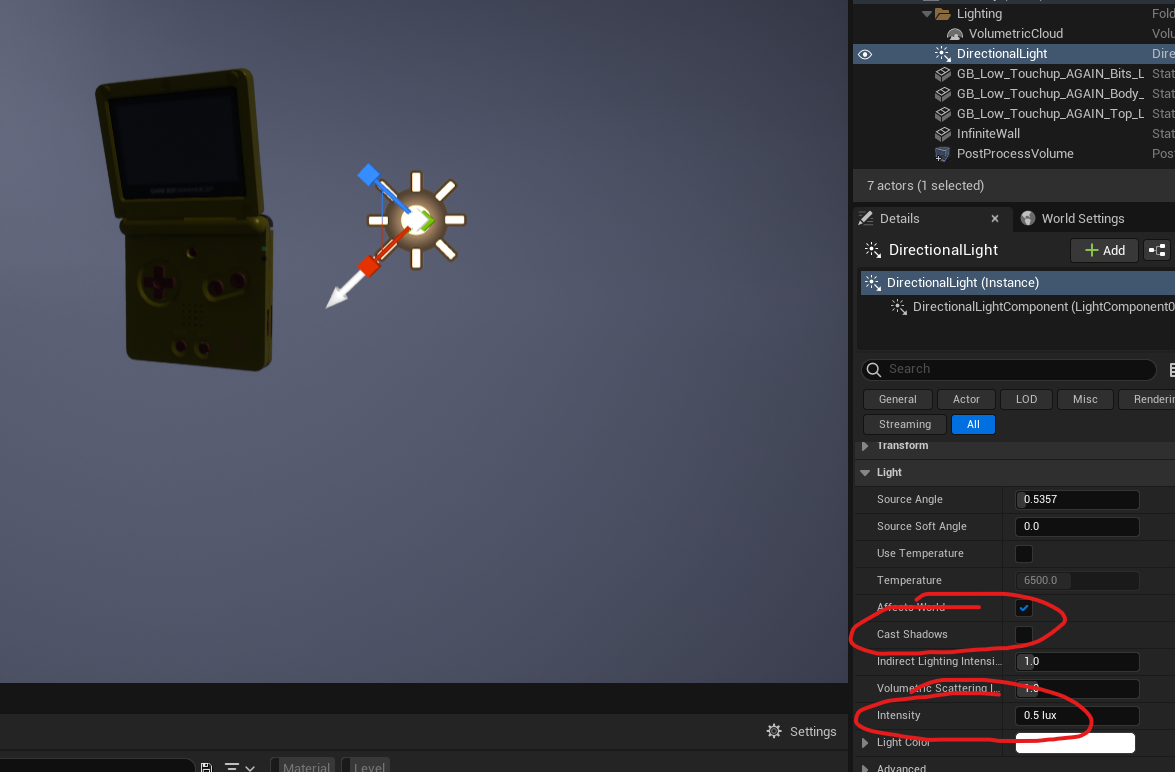Select DirectionalLightComponent (LightComponent0) row
Image resolution: width=1175 pixels, height=772 pixels.
tap(1017, 307)
